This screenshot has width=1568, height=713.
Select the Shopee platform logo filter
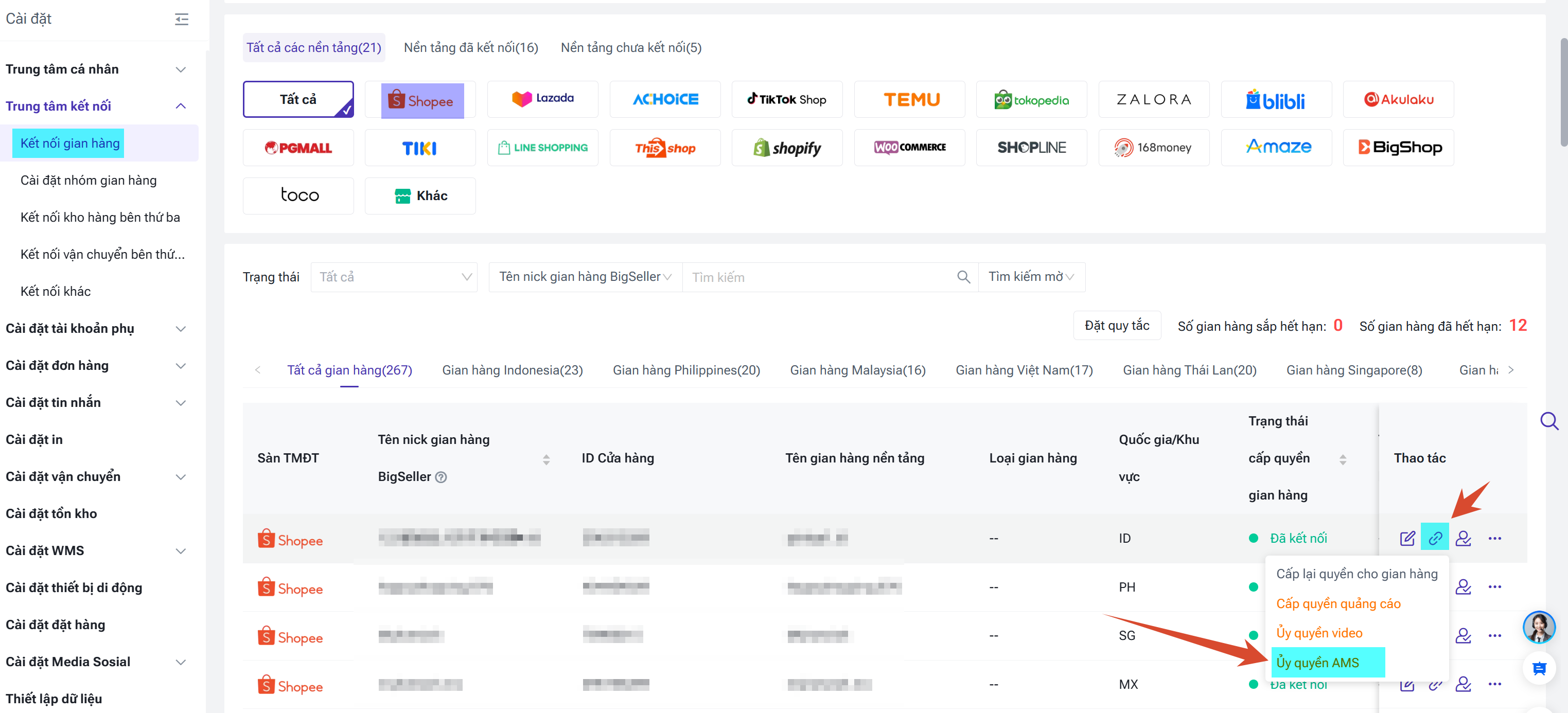[x=420, y=100]
